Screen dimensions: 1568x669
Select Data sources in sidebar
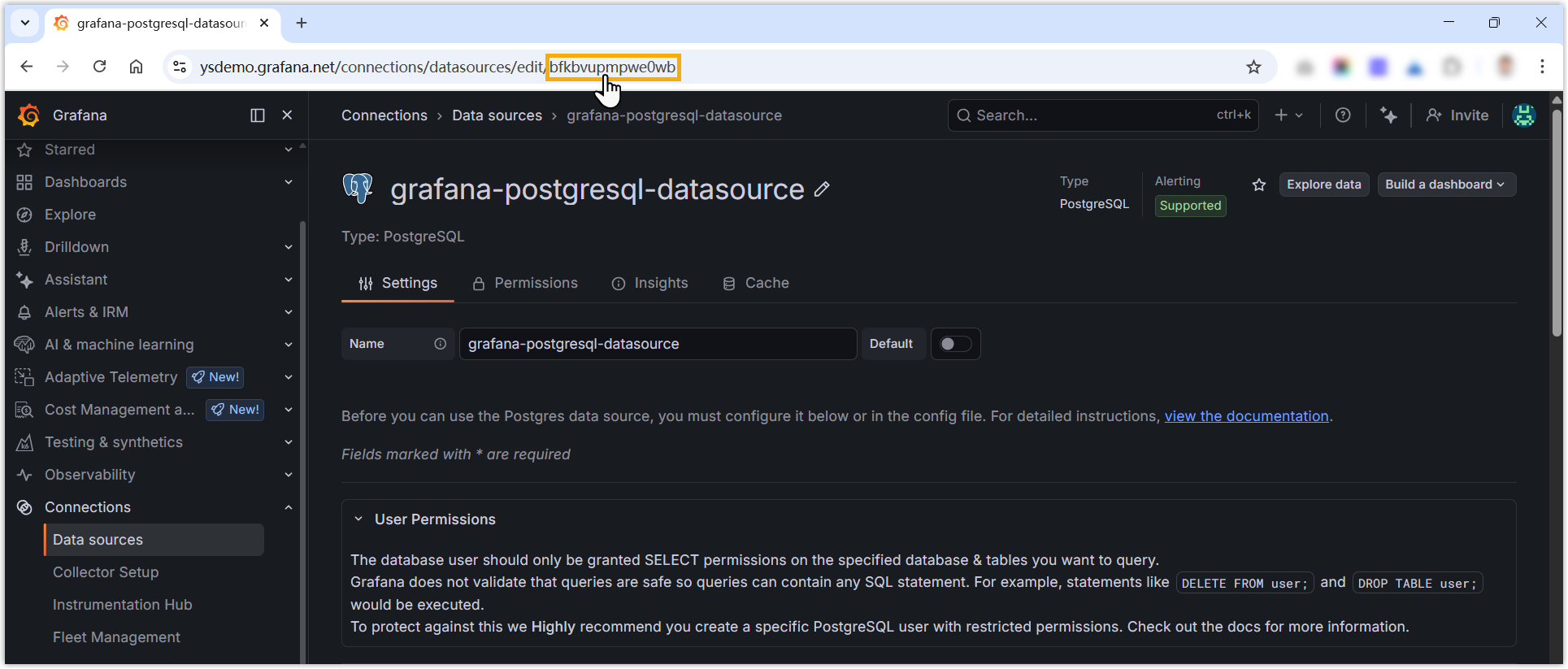[x=154, y=540]
